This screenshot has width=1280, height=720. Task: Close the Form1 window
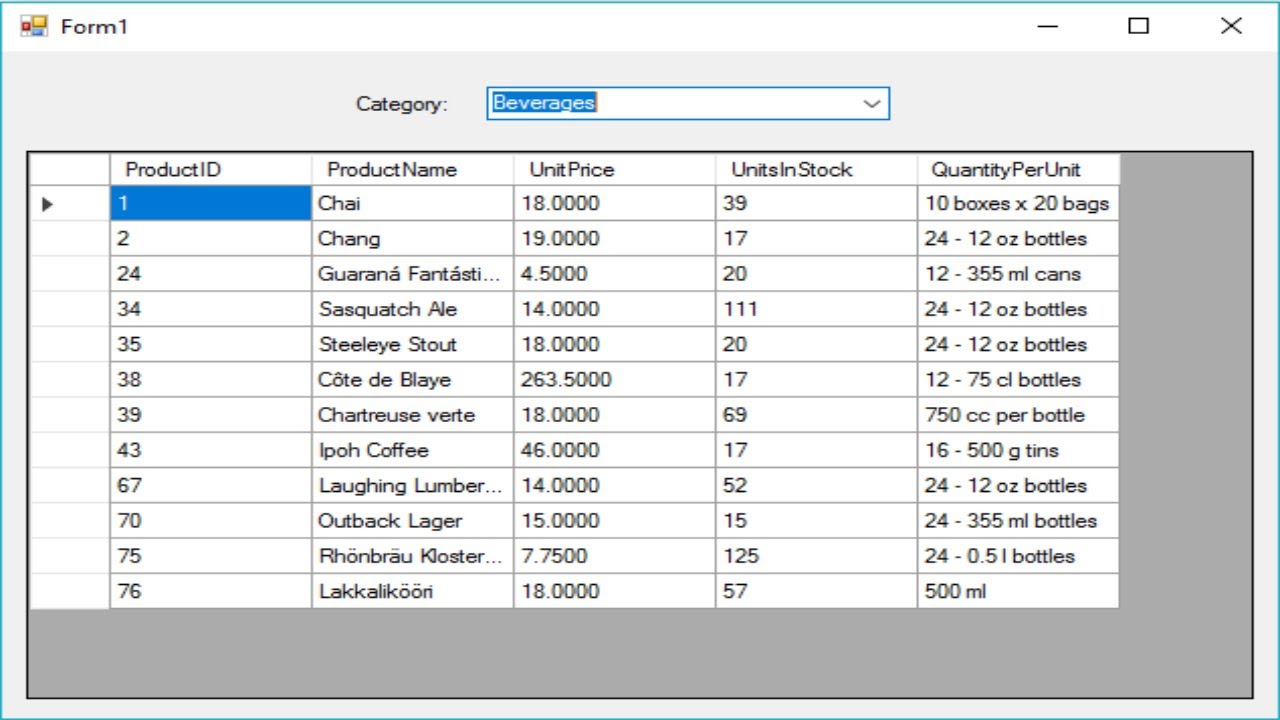tap(1231, 26)
